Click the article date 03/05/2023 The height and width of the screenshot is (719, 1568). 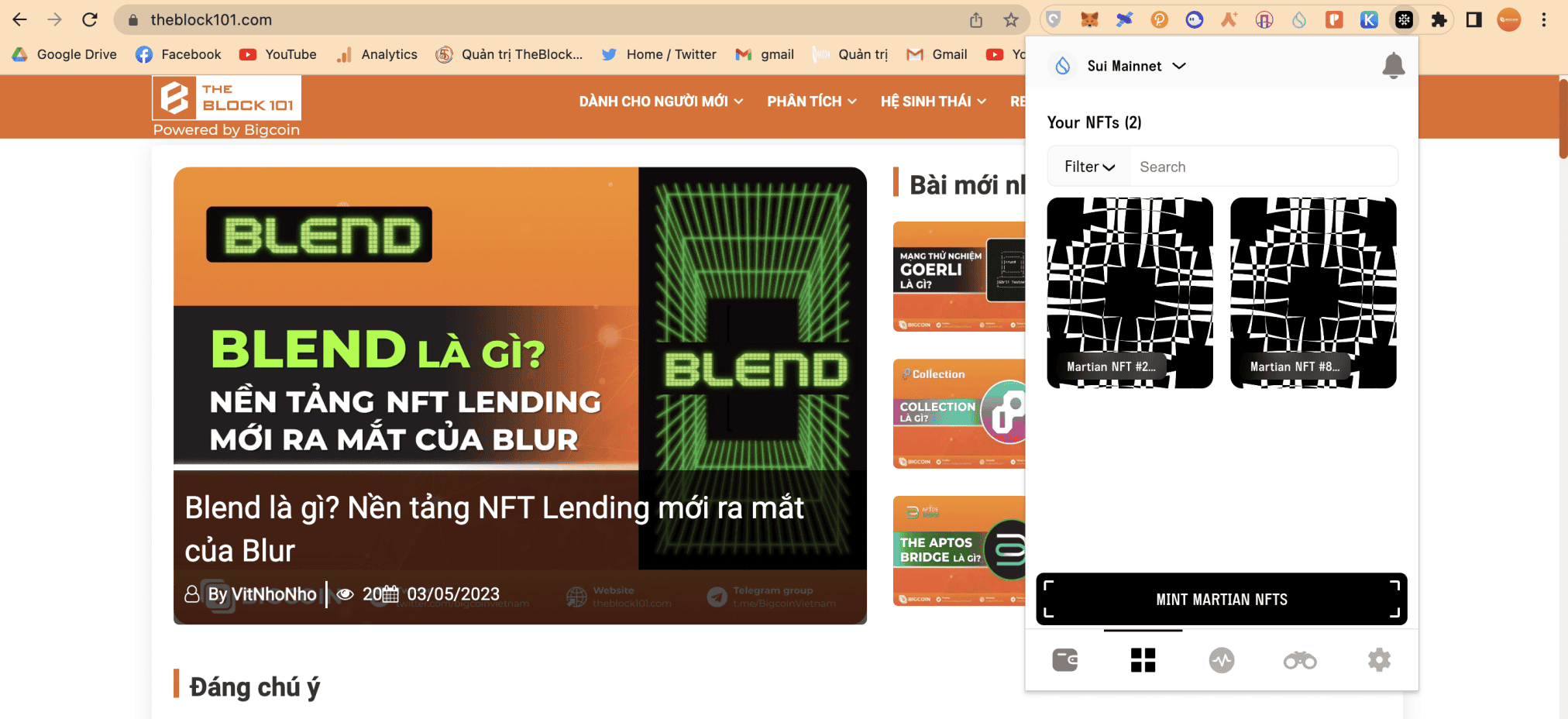[x=453, y=594]
